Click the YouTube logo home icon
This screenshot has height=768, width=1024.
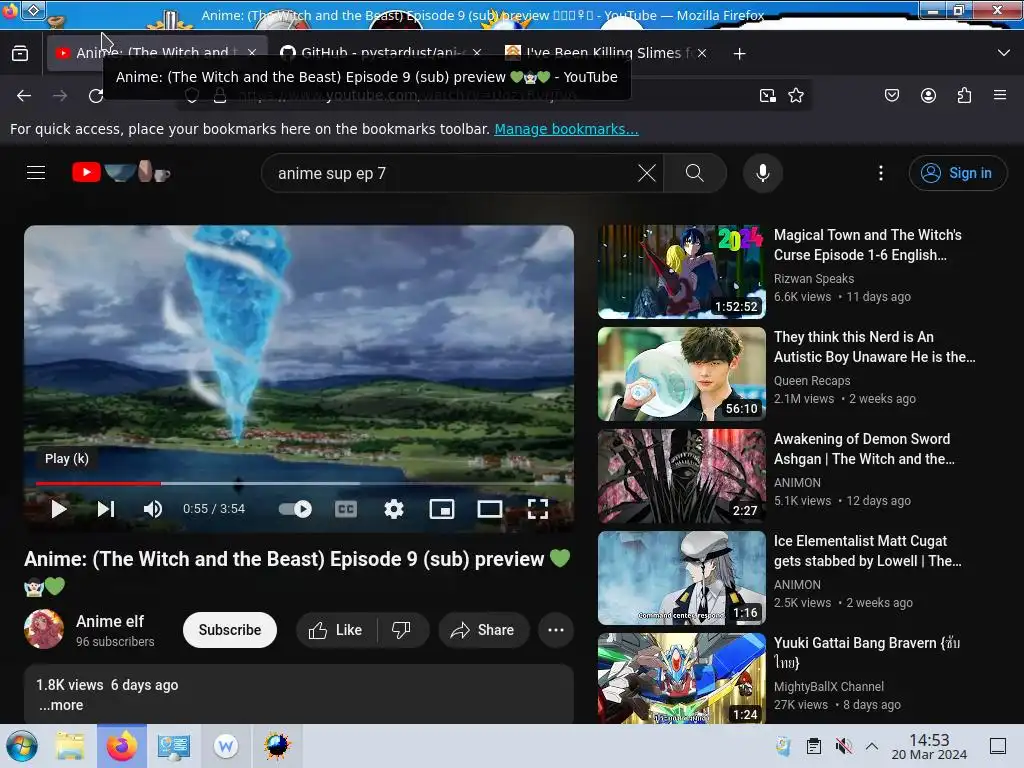(x=121, y=172)
